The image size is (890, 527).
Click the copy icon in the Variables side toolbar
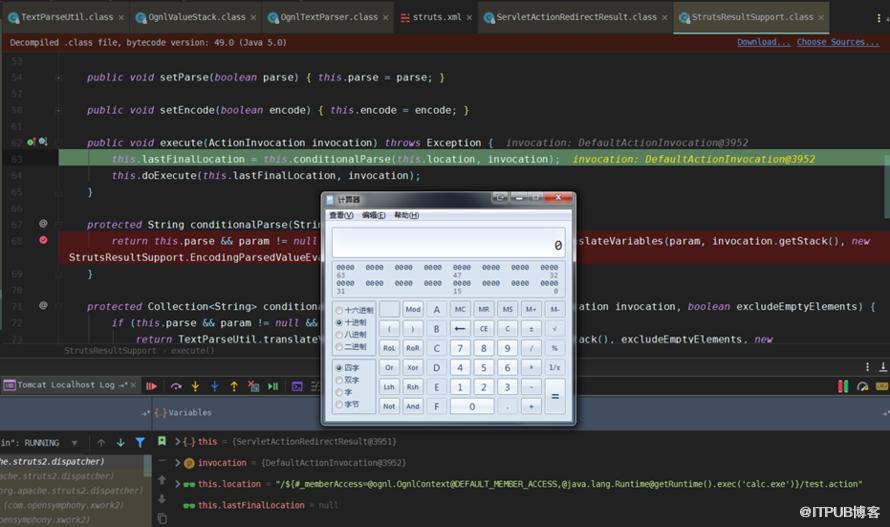(x=162, y=518)
